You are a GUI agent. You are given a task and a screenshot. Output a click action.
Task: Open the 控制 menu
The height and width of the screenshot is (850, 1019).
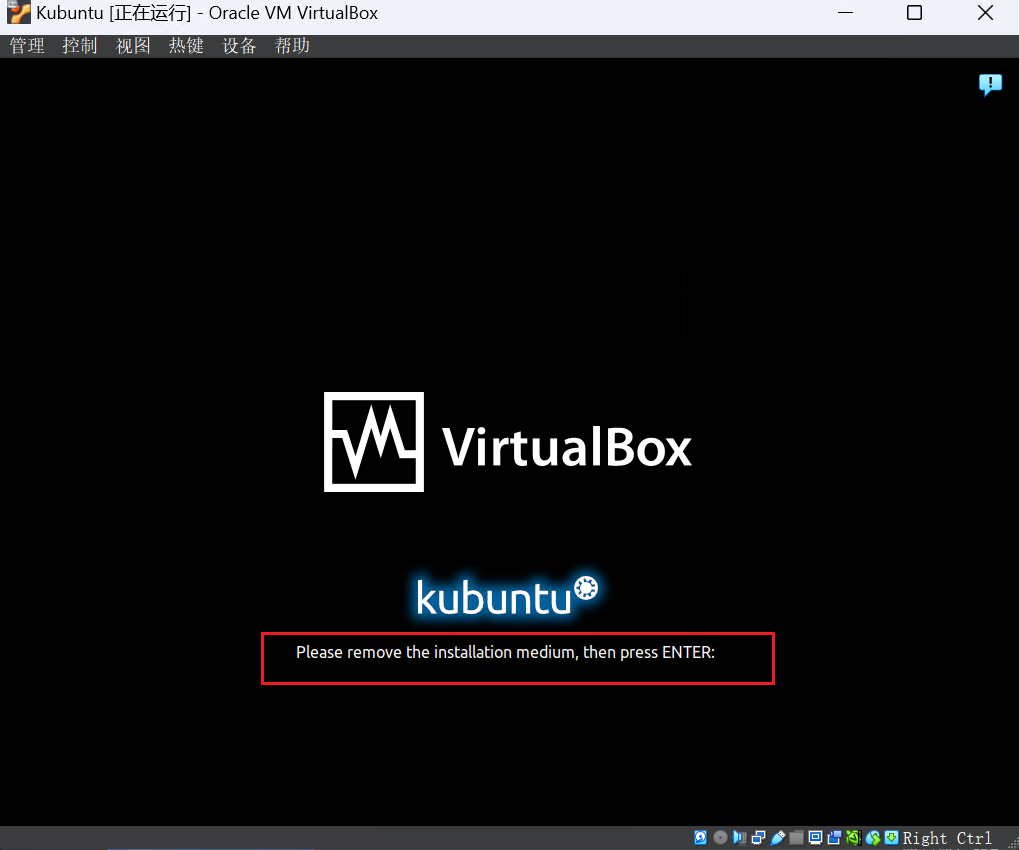80,45
